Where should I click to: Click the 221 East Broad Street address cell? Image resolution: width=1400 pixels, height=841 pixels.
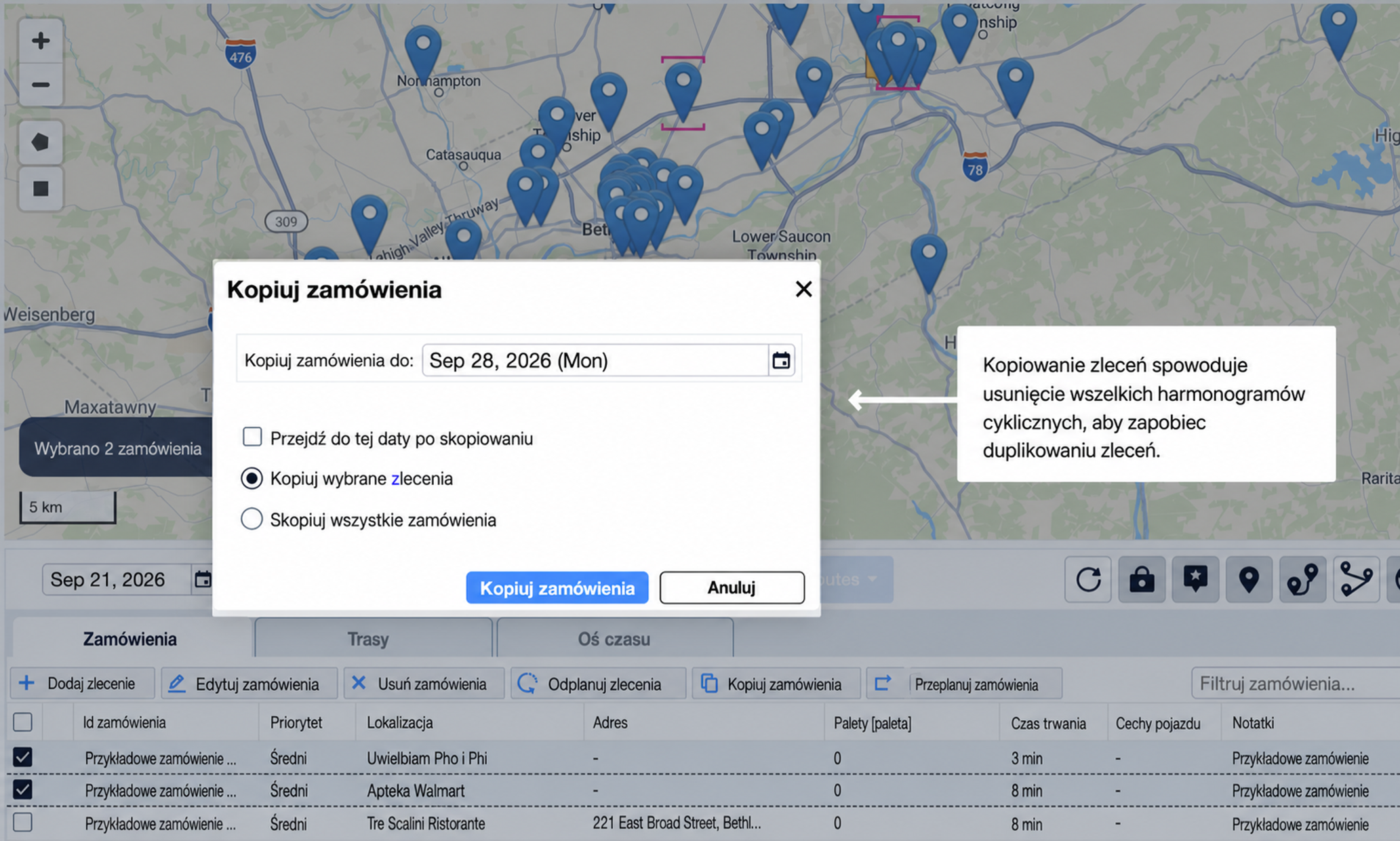pyautogui.click(x=677, y=823)
